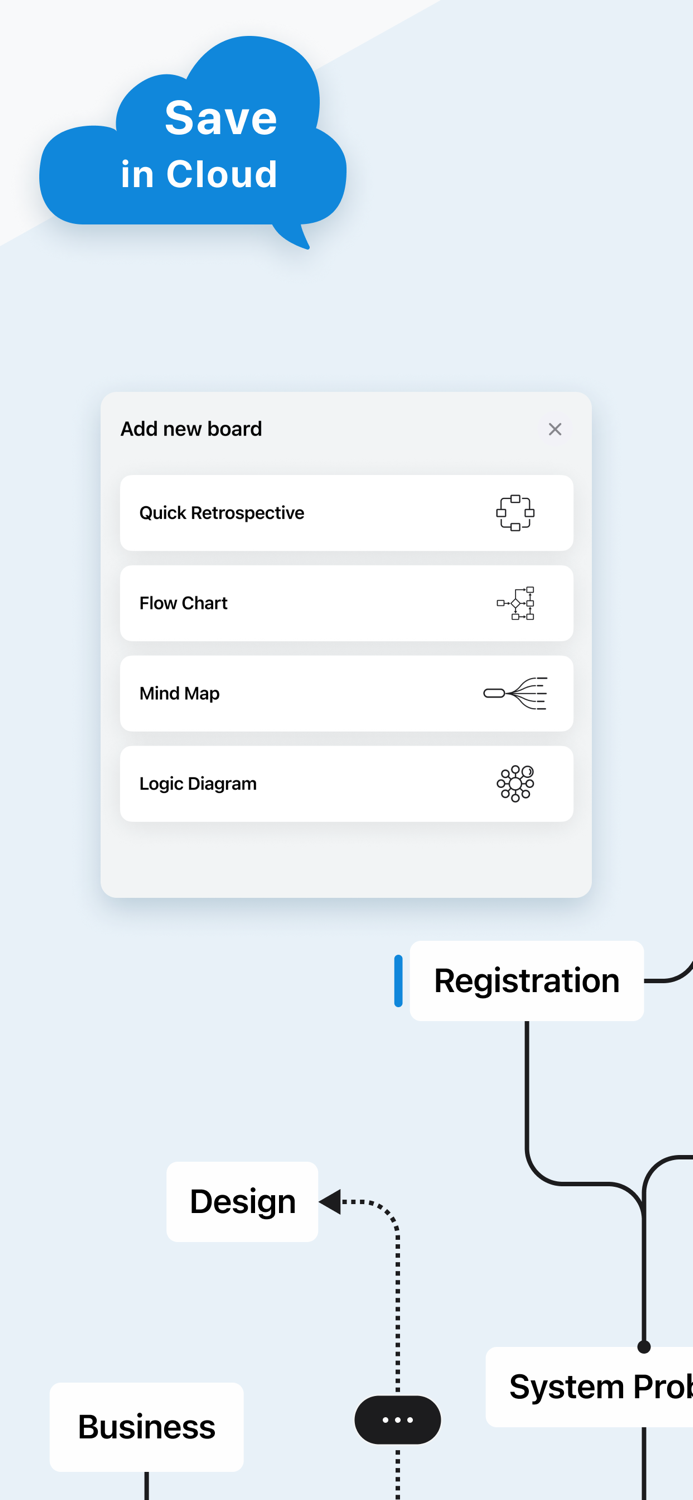This screenshot has width=693, height=1500.
Task: Select the Quick Retrospective template icon
Action: click(x=514, y=512)
